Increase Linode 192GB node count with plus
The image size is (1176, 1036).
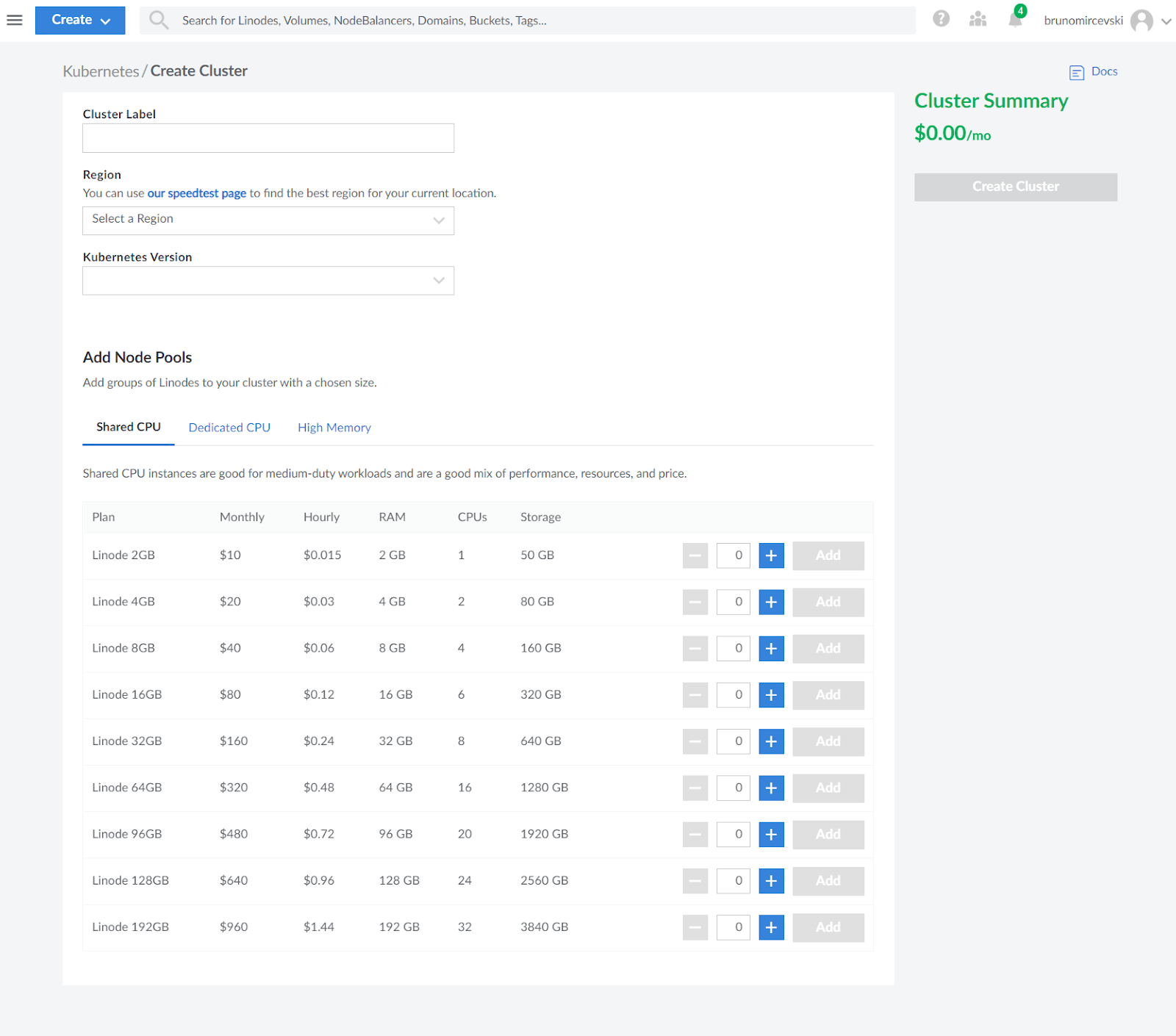tap(771, 927)
